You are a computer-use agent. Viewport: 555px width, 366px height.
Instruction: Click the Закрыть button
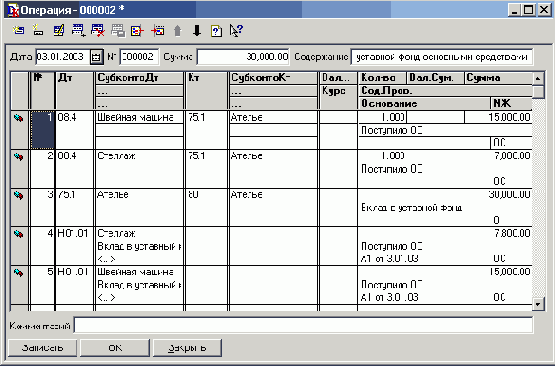pos(187,348)
